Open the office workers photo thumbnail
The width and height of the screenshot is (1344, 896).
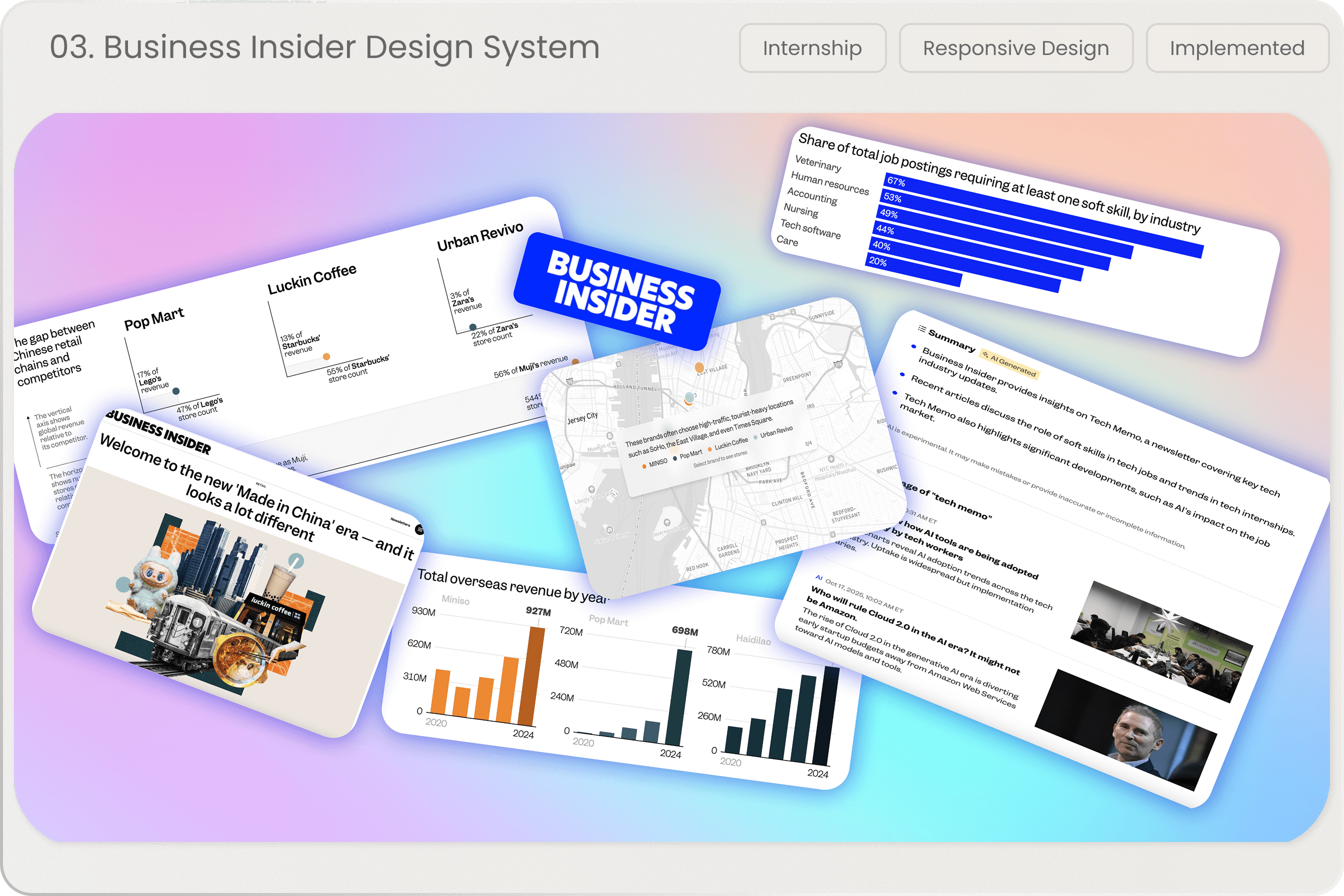click(1161, 641)
